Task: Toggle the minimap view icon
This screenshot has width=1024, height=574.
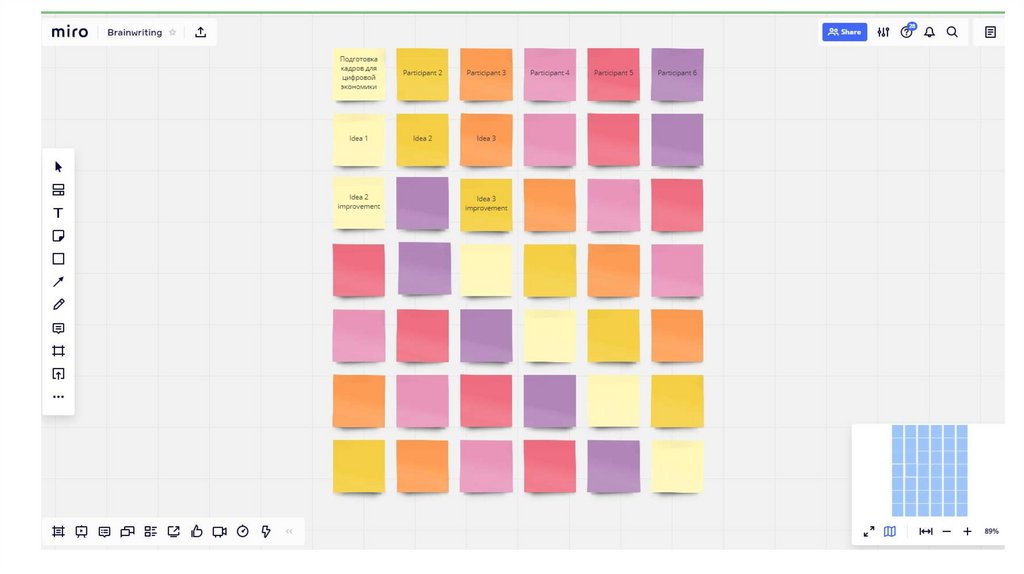Action: 890,531
